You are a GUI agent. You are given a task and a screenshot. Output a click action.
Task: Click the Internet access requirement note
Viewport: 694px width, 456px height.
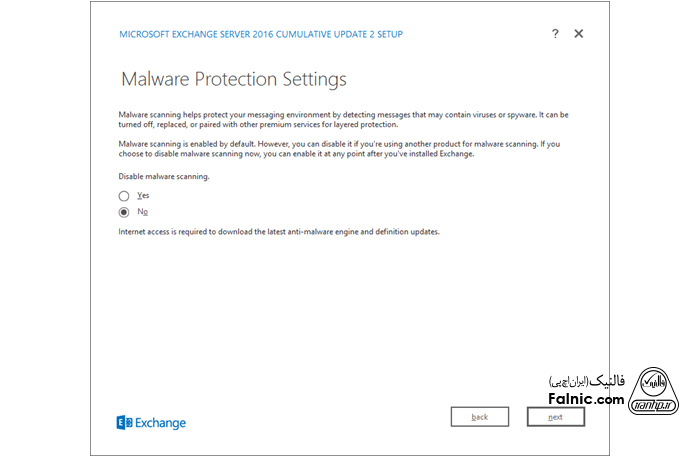coord(278,232)
